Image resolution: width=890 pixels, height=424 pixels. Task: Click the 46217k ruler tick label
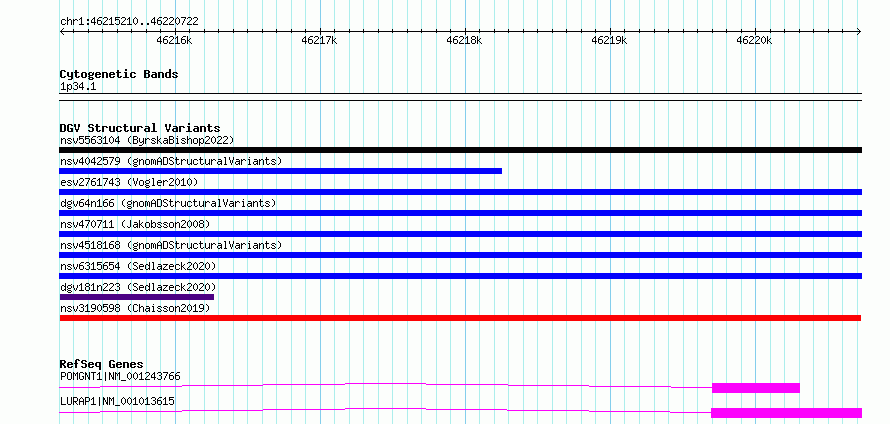(x=320, y=40)
